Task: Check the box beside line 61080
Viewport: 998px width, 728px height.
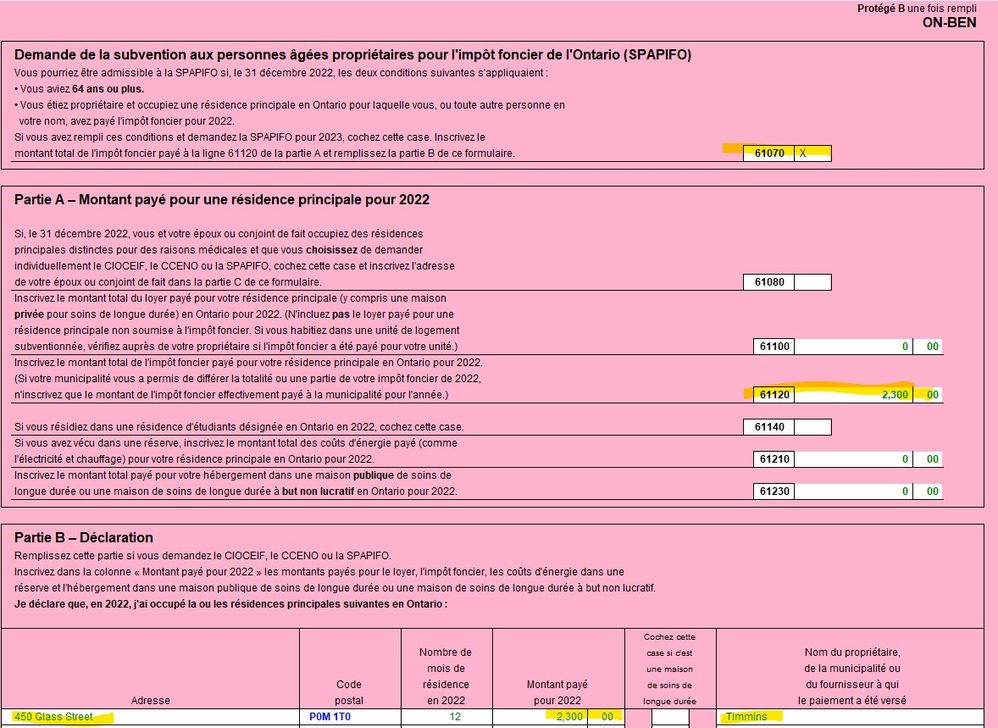Action: [x=813, y=282]
